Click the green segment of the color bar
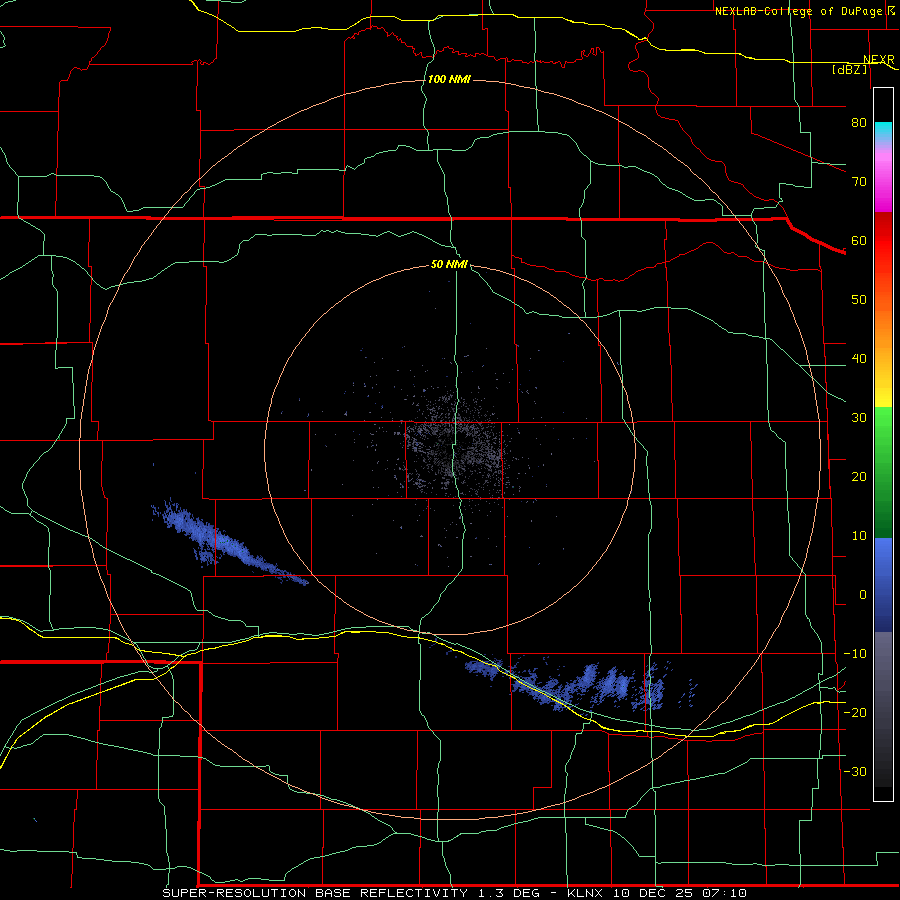Screen dimensions: 900x900 coord(883,473)
